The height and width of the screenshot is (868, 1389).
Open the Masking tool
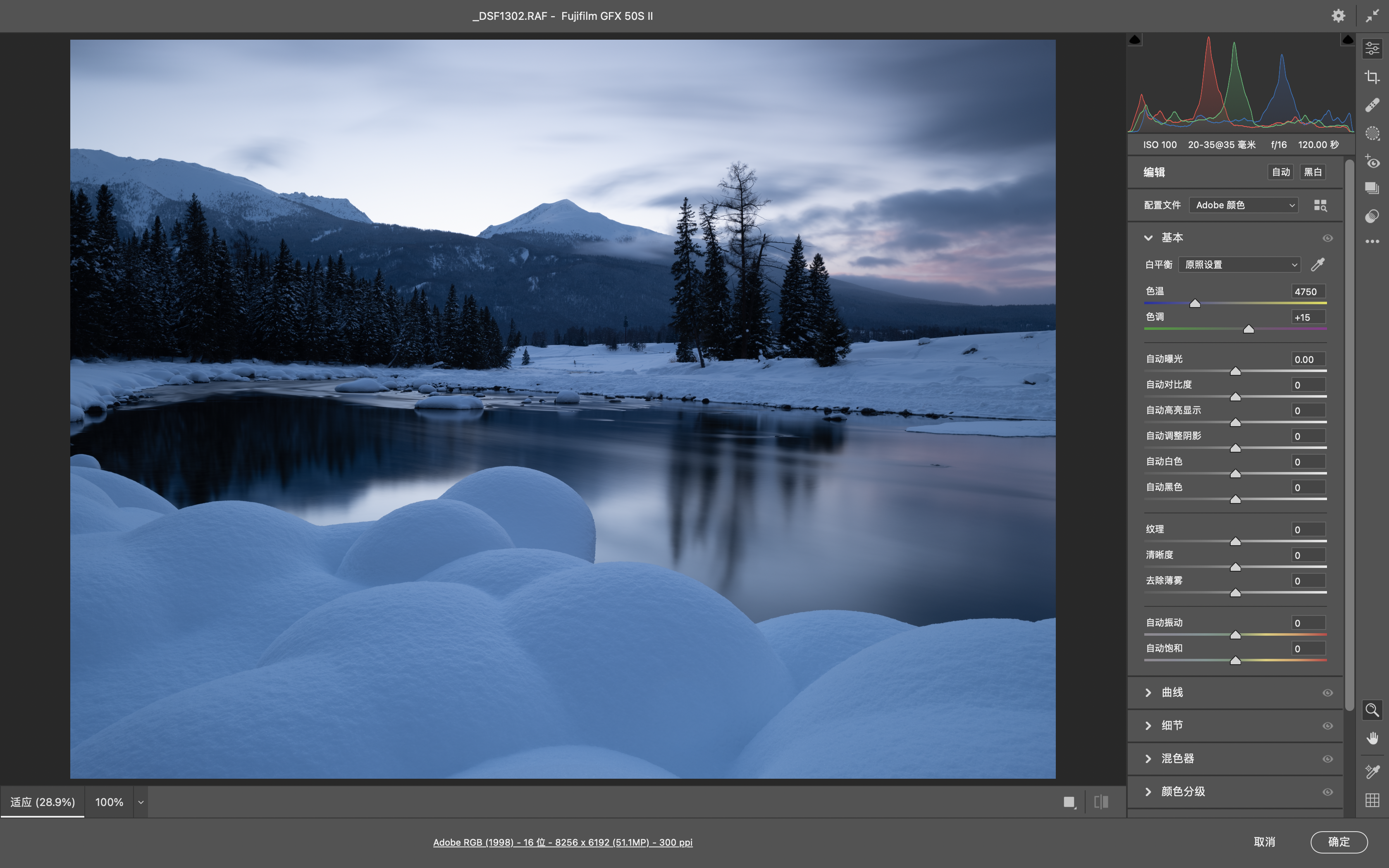(1372, 133)
